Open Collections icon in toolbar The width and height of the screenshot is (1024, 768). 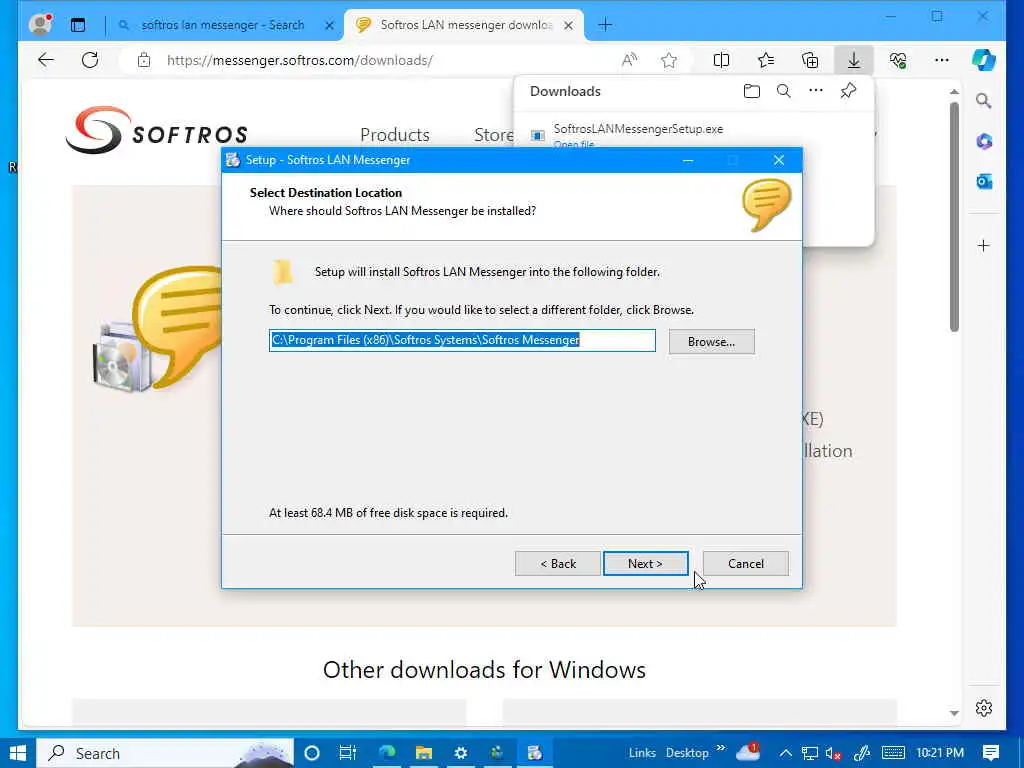click(810, 61)
